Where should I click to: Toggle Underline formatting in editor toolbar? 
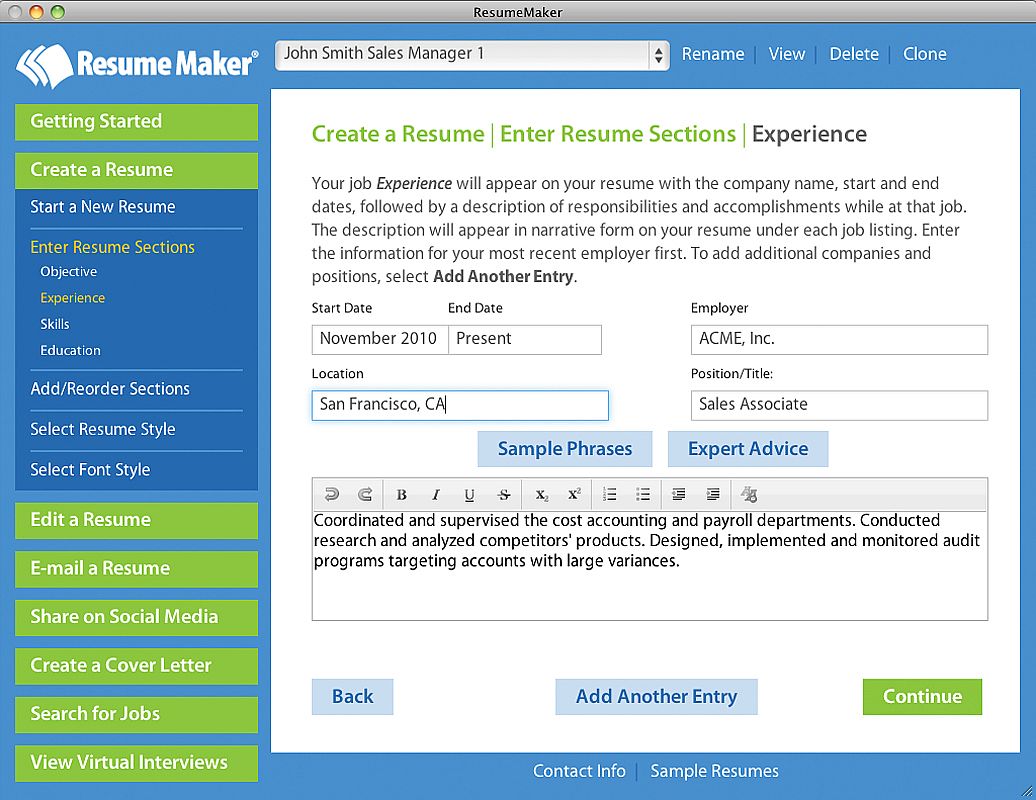click(469, 495)
